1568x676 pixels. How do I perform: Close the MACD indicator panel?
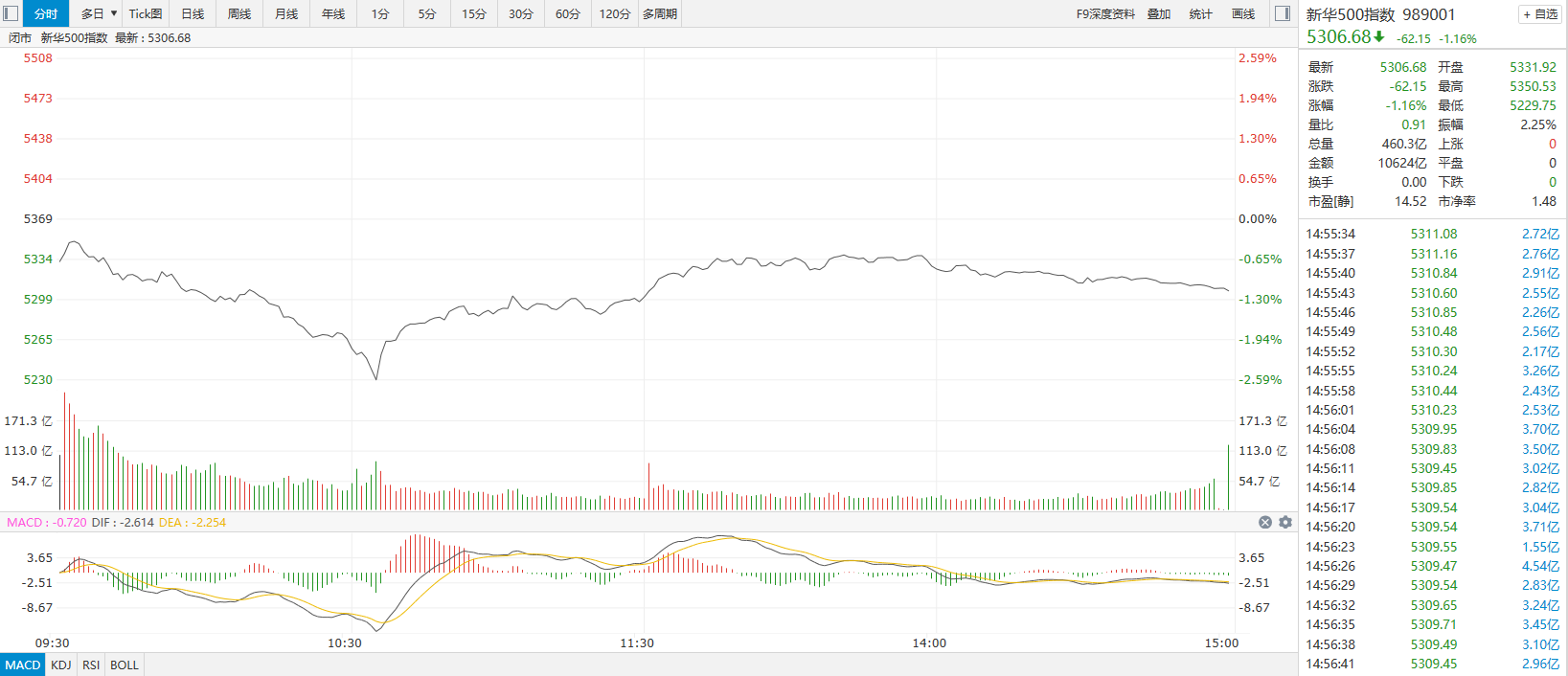(x=1265, y=523)
